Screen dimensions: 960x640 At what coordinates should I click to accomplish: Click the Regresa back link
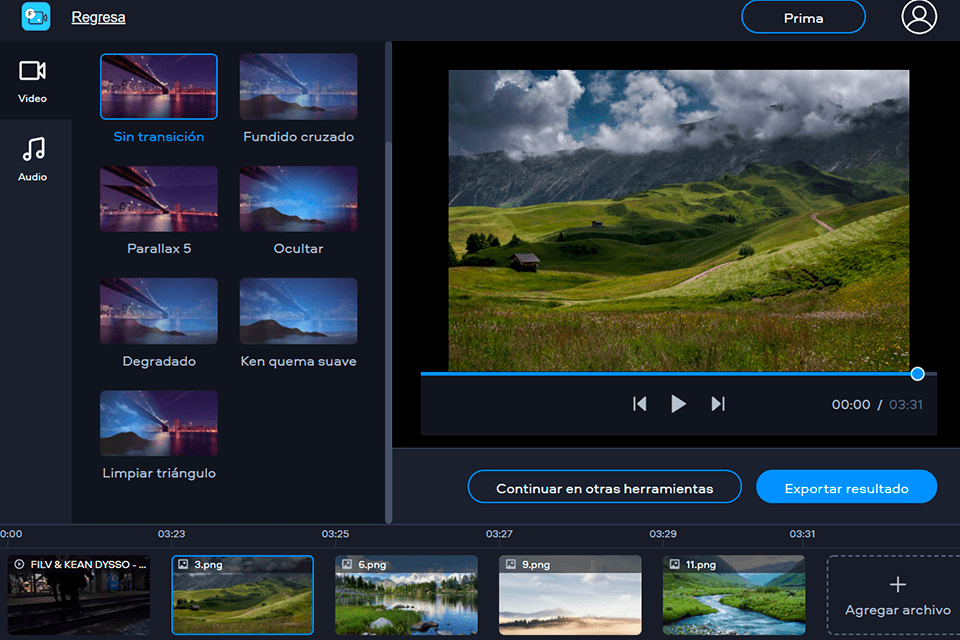(x=99, y=18)
